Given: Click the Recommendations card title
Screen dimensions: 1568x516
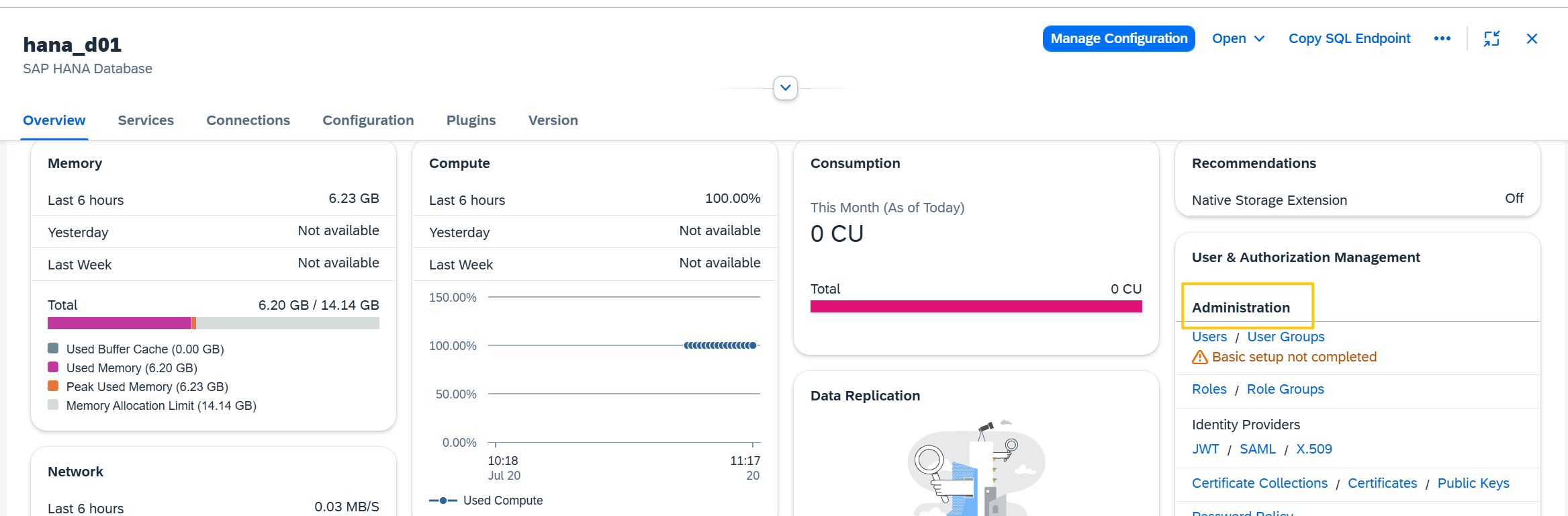Looking at the screenshot, I should pyautogui.click(x=1254, y=163).
